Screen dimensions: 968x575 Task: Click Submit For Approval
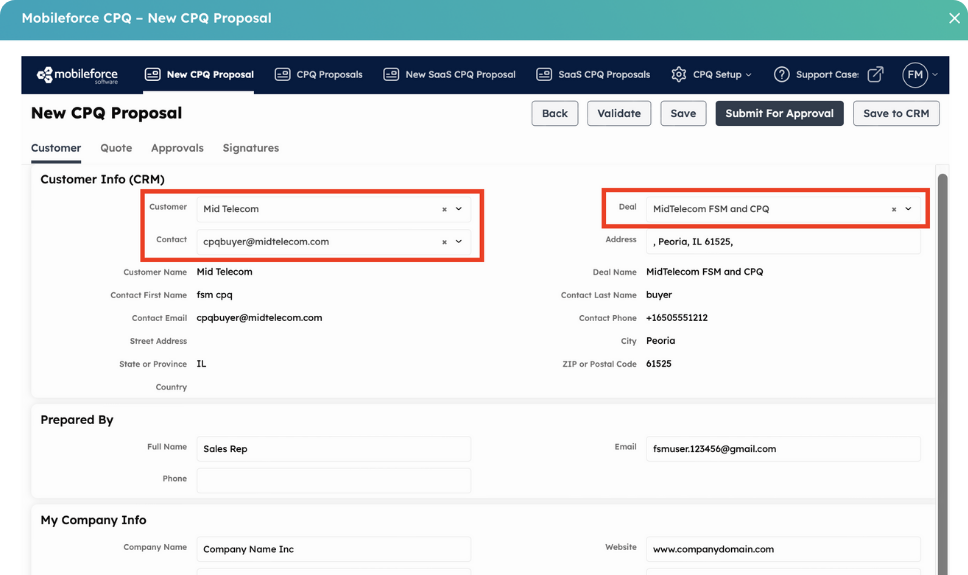[779, 114]
